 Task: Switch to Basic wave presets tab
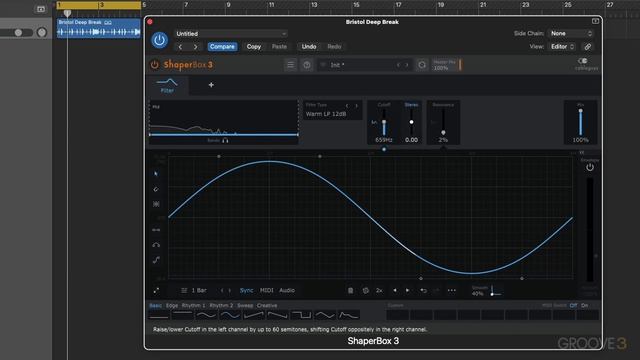point(156,305)
